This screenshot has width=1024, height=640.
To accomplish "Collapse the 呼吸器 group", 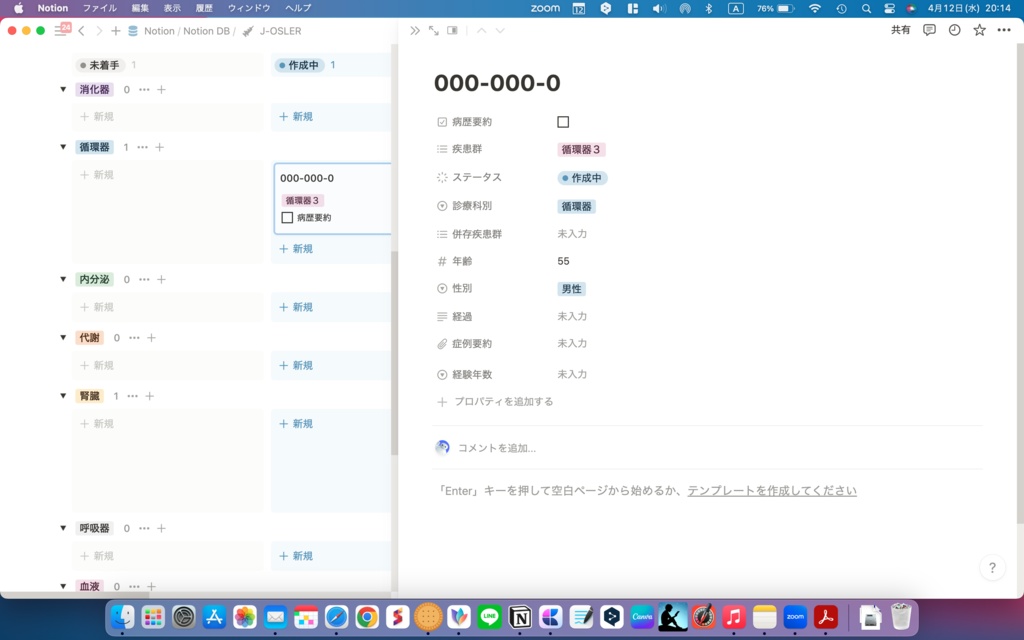I will (63, 528).
